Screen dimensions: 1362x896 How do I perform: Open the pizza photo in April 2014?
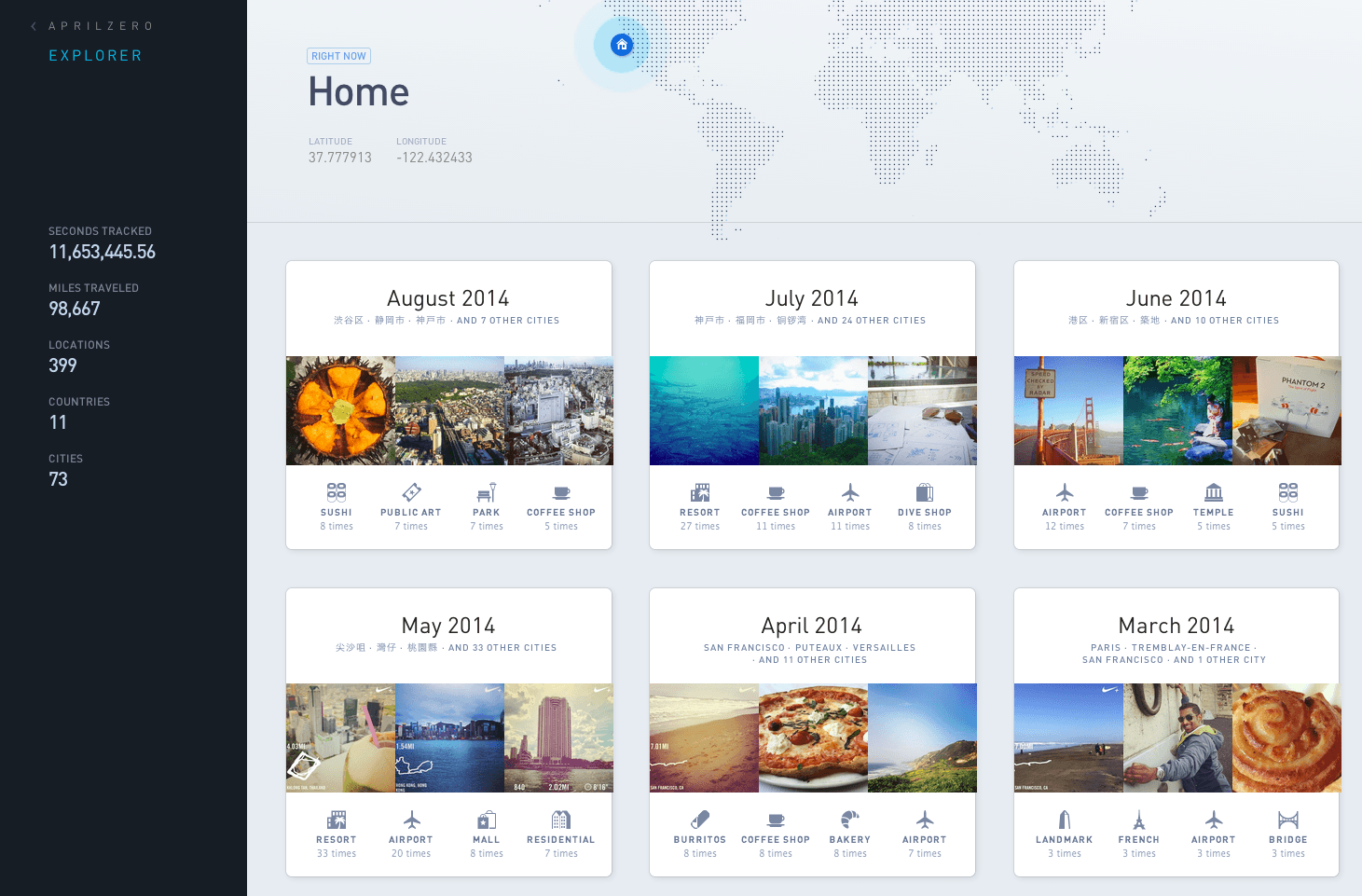[x=813, y=737]
